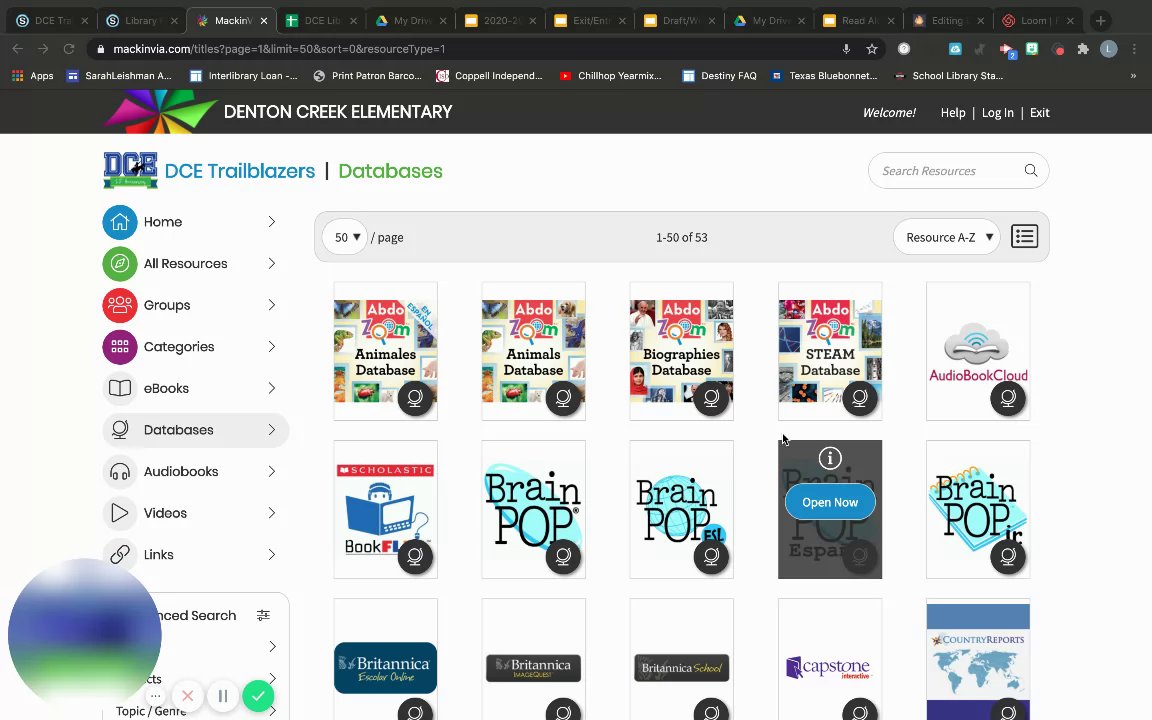Bookmark page with star icon
This screenshot has width=1152, height=720.
coord(871,49)
